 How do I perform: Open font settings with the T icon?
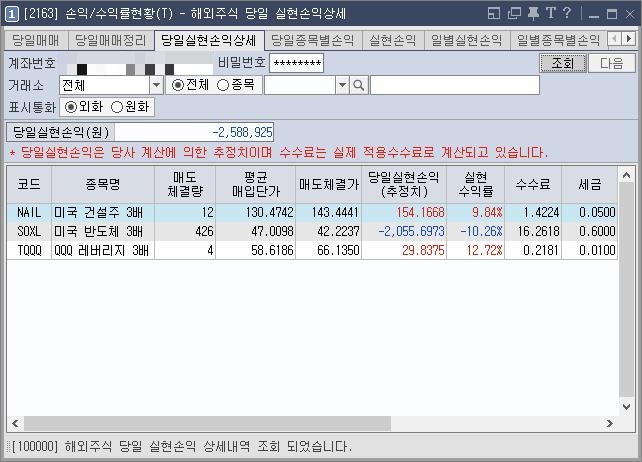551,14
